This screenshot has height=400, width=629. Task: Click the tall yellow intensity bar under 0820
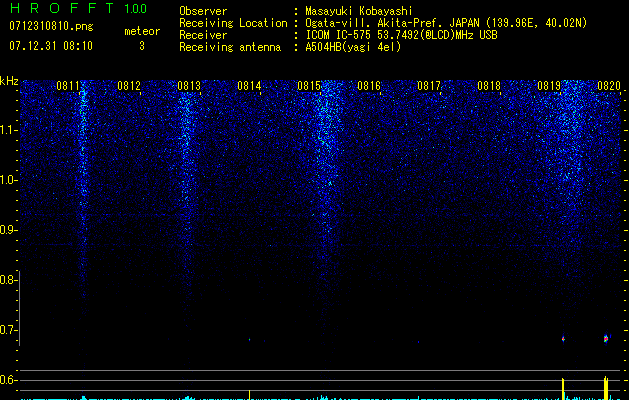tap(606, 388)
